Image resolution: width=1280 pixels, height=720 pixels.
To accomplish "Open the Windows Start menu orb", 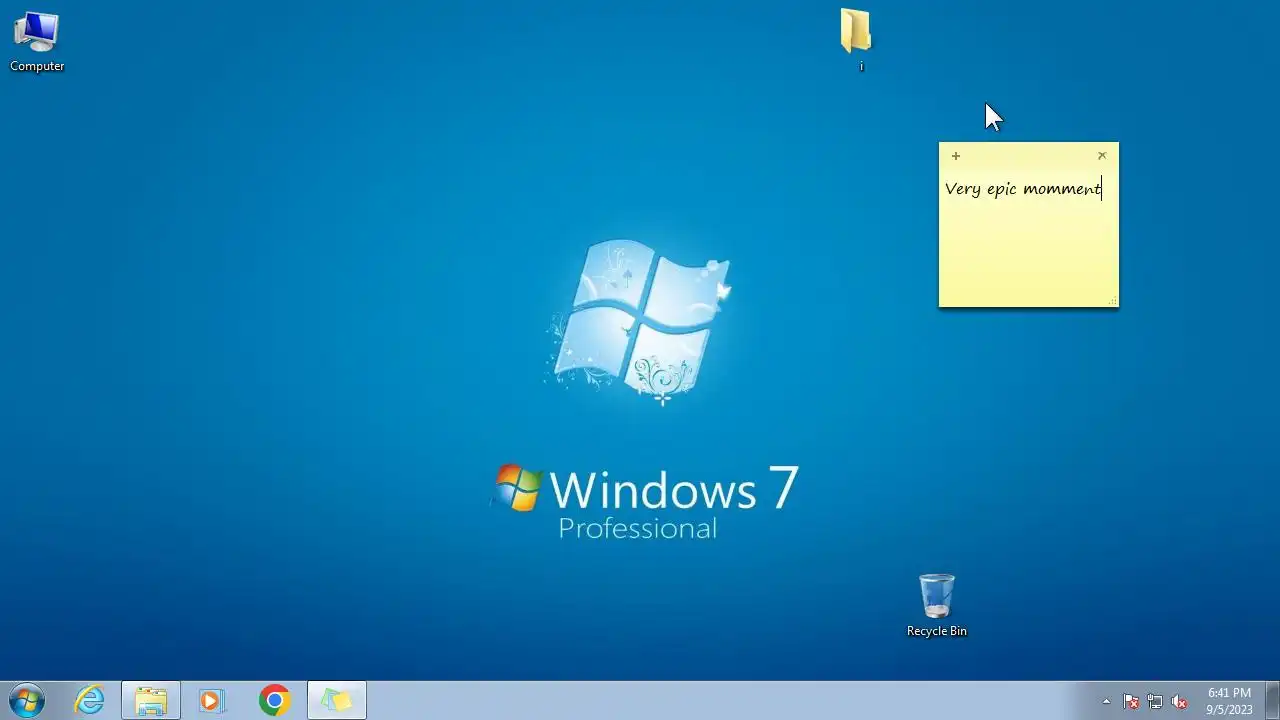I will (x=27, y=700).
